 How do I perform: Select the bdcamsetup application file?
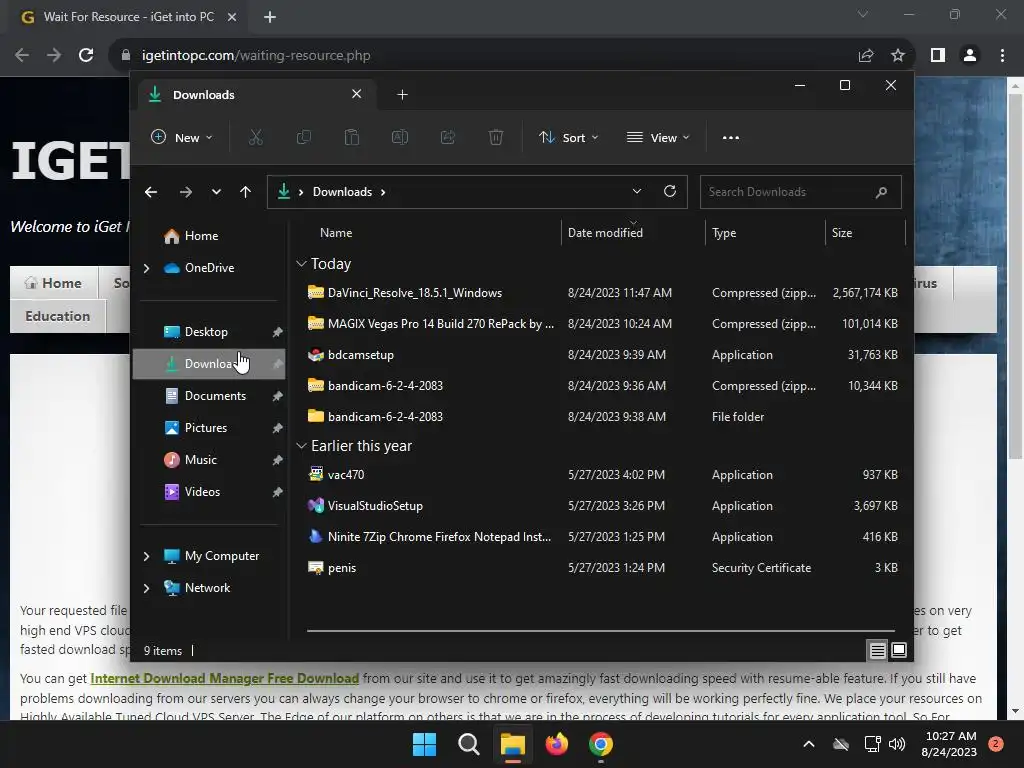click(603, 355)
